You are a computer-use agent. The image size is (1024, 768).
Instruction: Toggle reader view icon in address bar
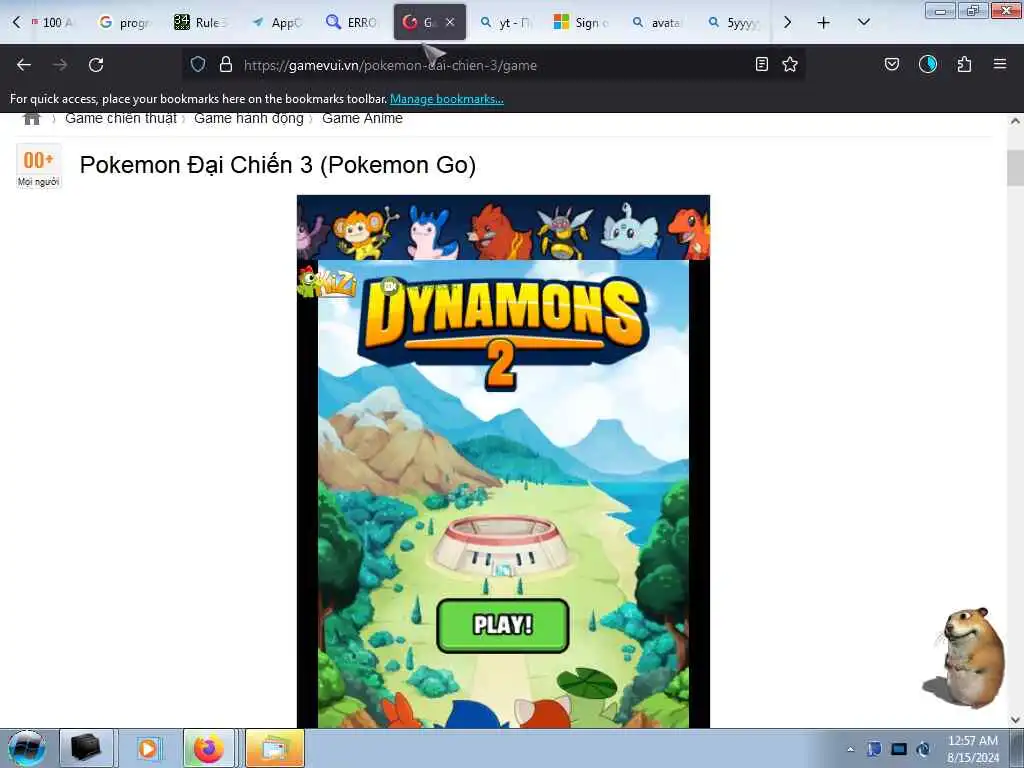tap(761, 64)
